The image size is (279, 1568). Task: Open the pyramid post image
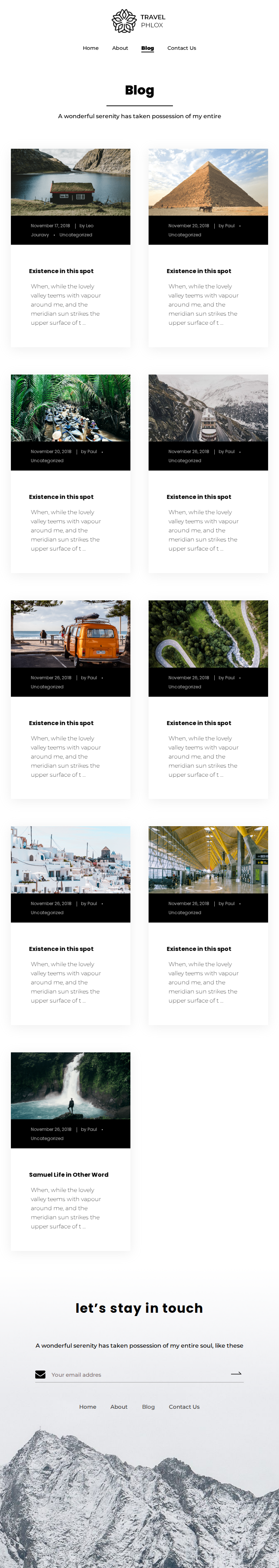click(x=208, y=182)
